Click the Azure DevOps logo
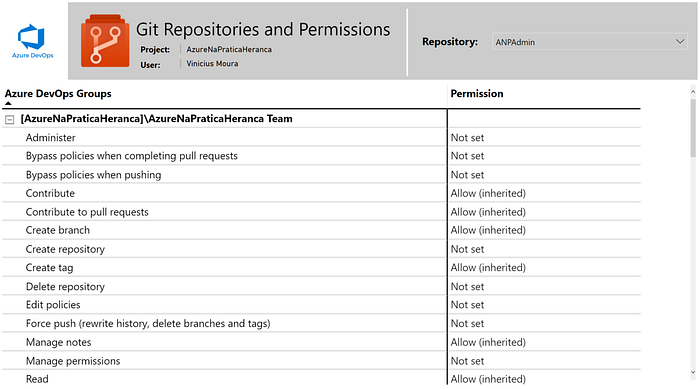Screen dimensions: 700x389 point(32,41)
